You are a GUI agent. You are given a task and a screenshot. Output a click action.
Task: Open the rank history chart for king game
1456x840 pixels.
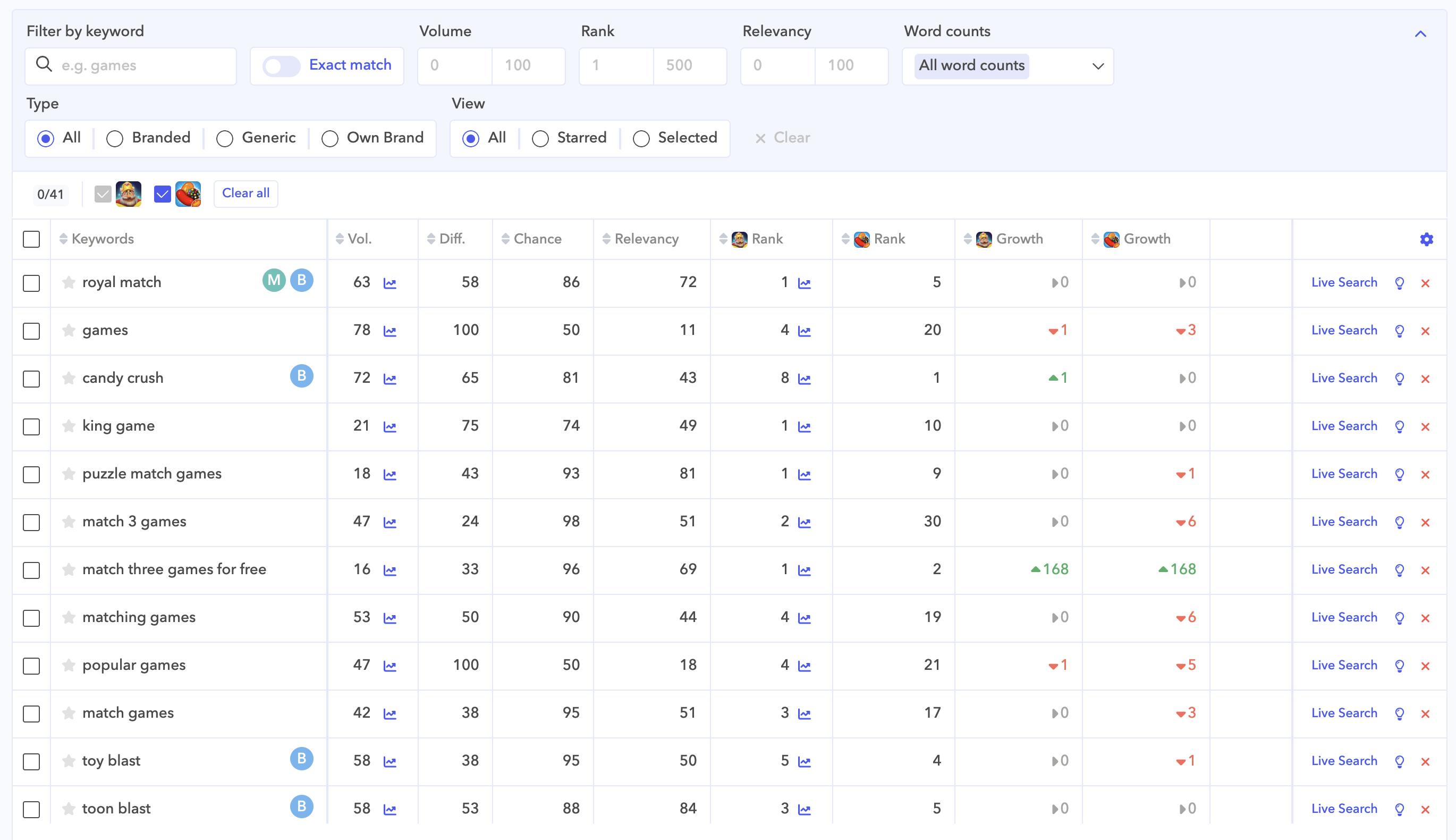coord(805,426)
